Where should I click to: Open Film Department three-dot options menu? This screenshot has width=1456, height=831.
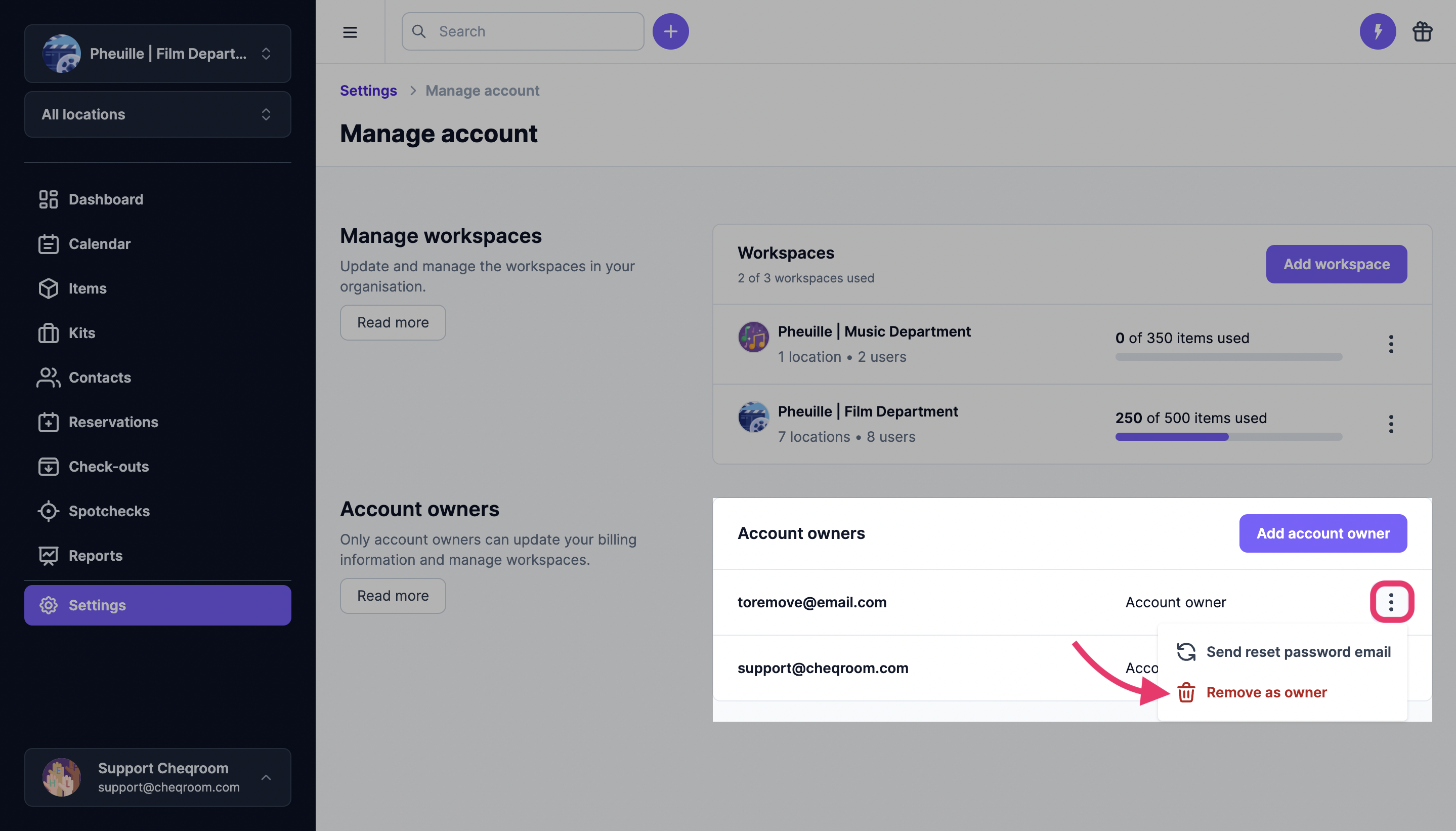[1391, 424]
